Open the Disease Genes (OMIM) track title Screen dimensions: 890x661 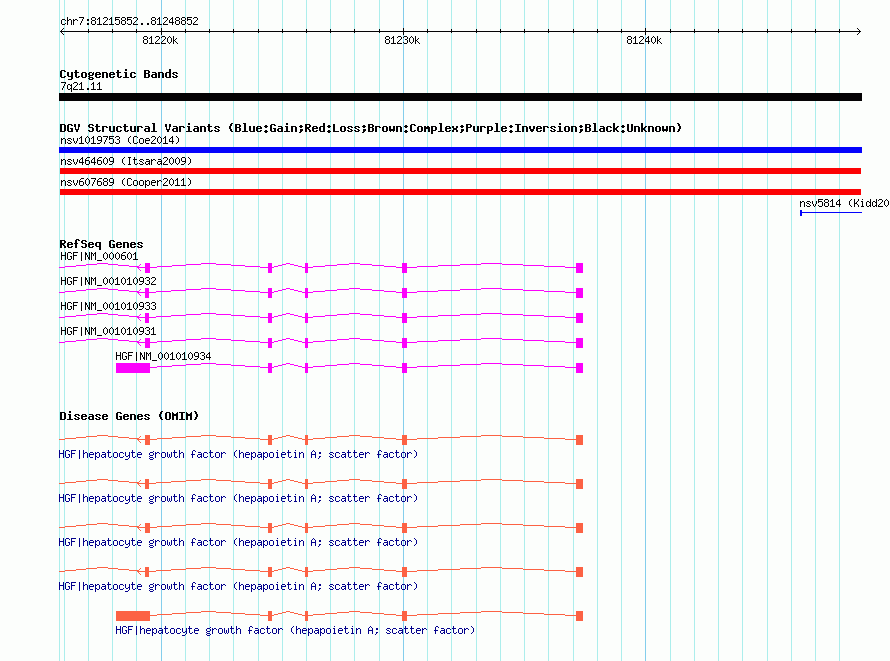click(x=129, y=416)
